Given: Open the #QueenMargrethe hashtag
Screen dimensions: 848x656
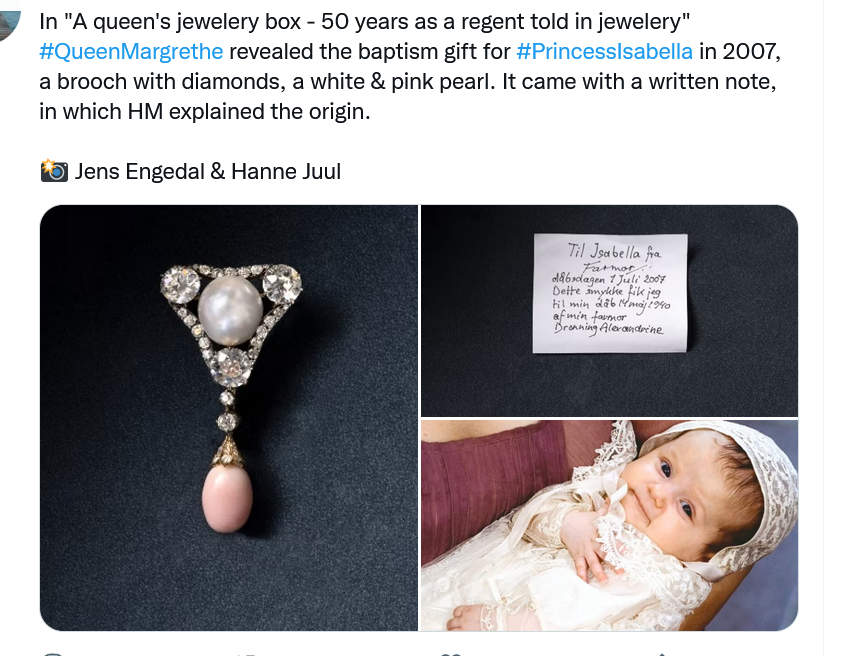Looking at the screenshot, I should click(x=131, y=52).
